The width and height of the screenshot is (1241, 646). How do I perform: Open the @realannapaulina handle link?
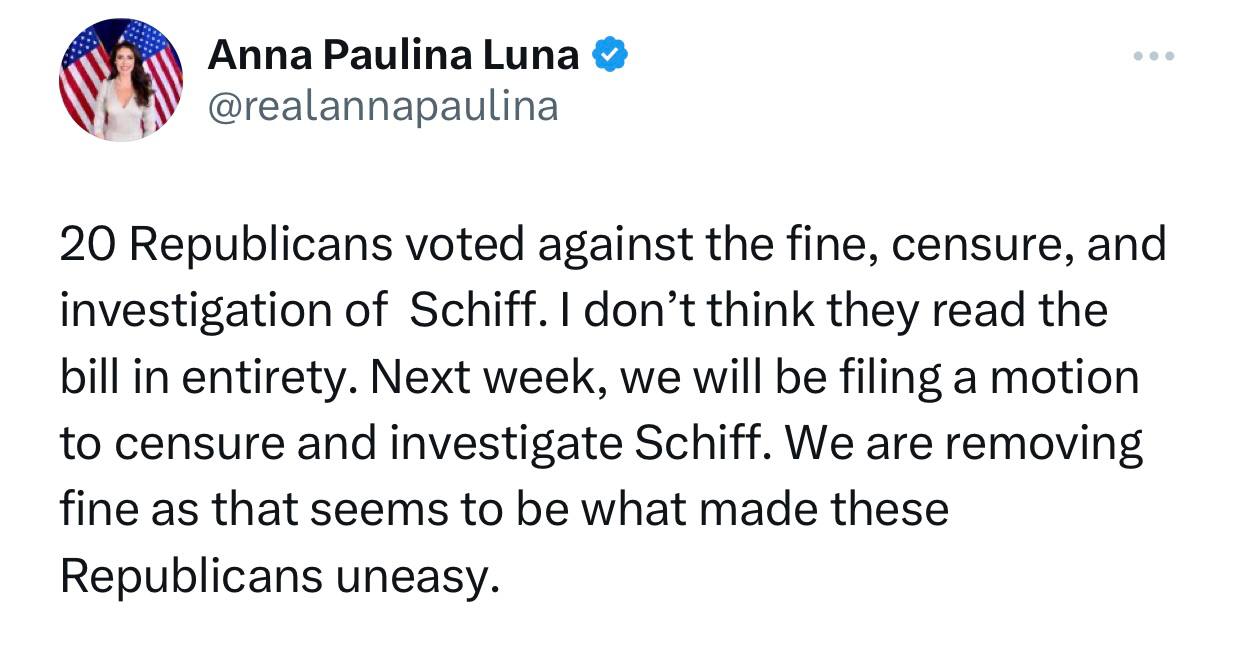tap(382, 105)
